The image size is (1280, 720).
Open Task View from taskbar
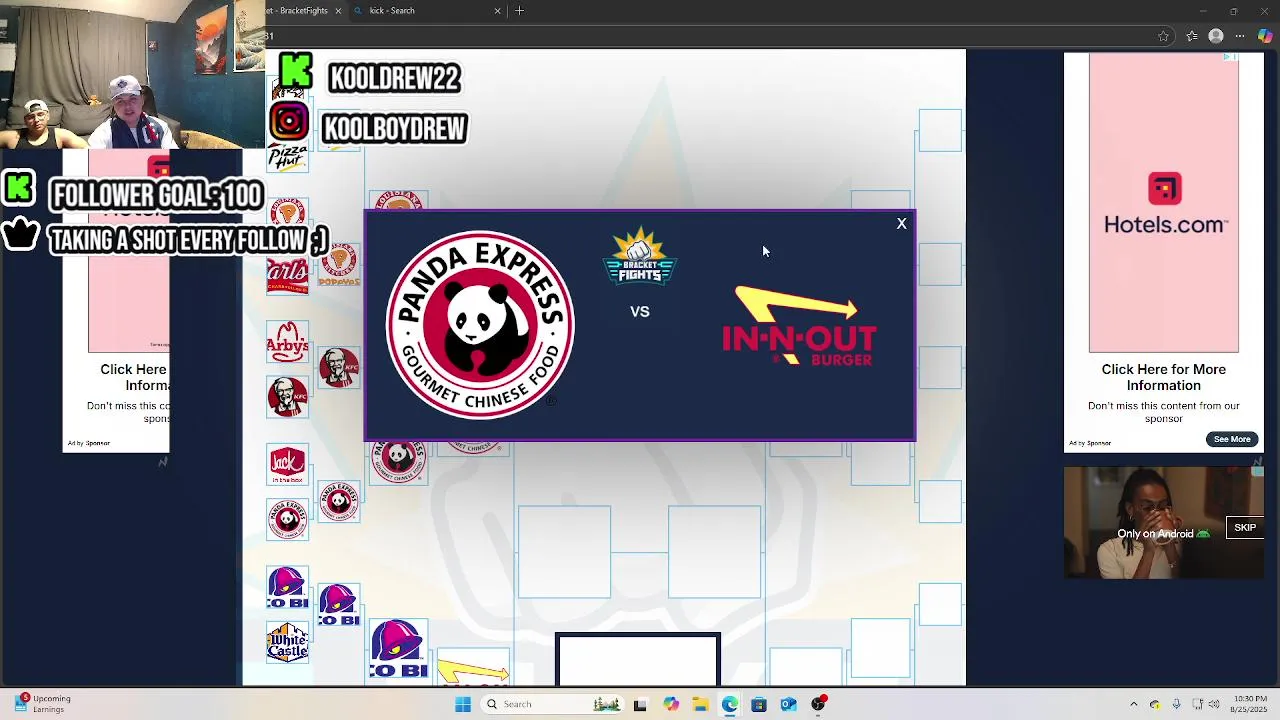[x=640, y=704]
